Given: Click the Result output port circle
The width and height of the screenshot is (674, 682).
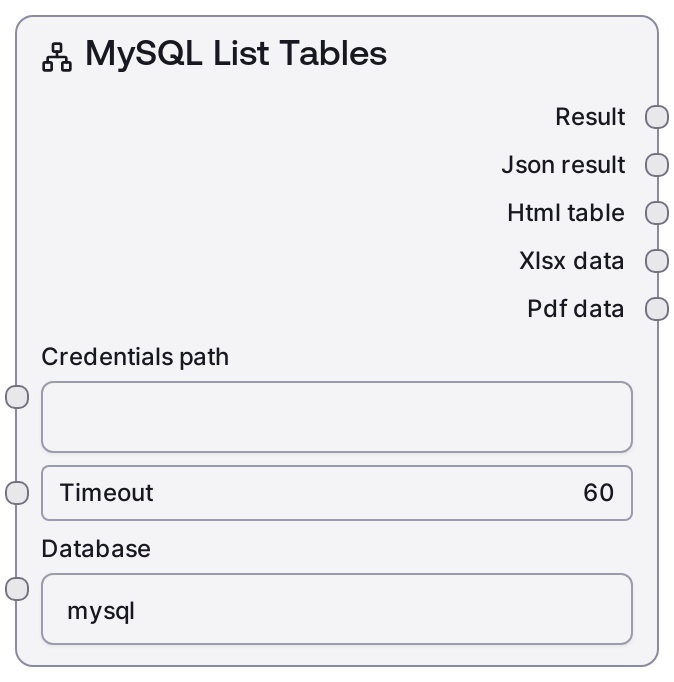Looking at the screenshot, I should point(657,117).
